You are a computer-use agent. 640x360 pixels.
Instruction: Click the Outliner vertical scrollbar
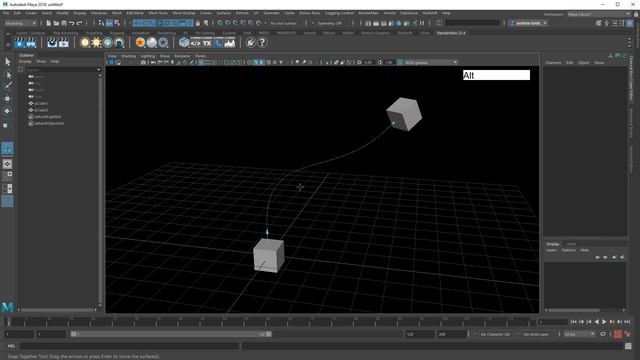[x=100, y=190]
